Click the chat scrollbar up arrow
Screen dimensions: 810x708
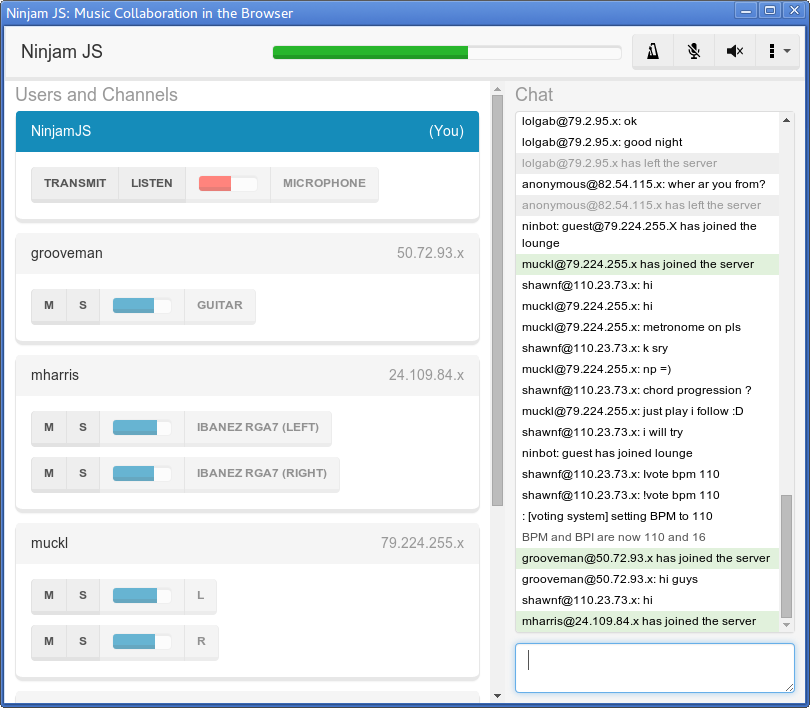[x=786, y=120]
